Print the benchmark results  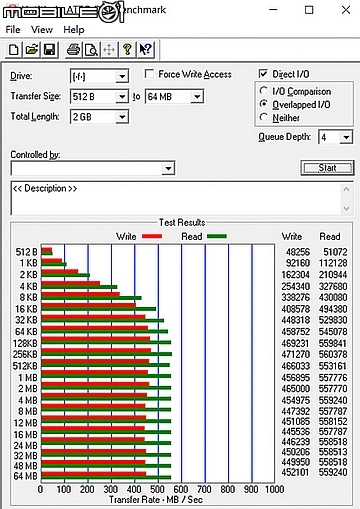click(73, 50)
